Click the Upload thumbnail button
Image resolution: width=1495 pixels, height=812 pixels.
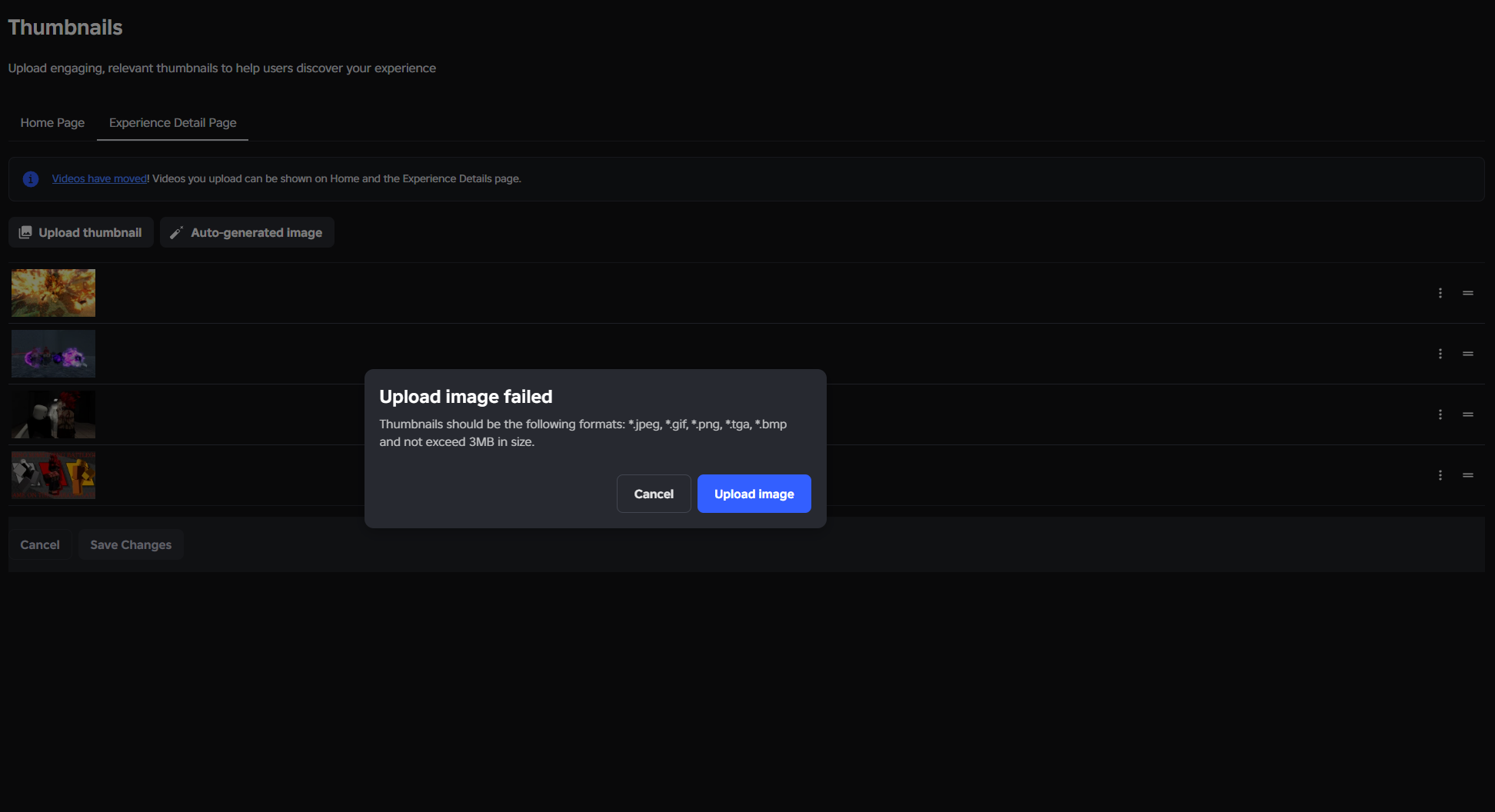[x=81, y=232]
